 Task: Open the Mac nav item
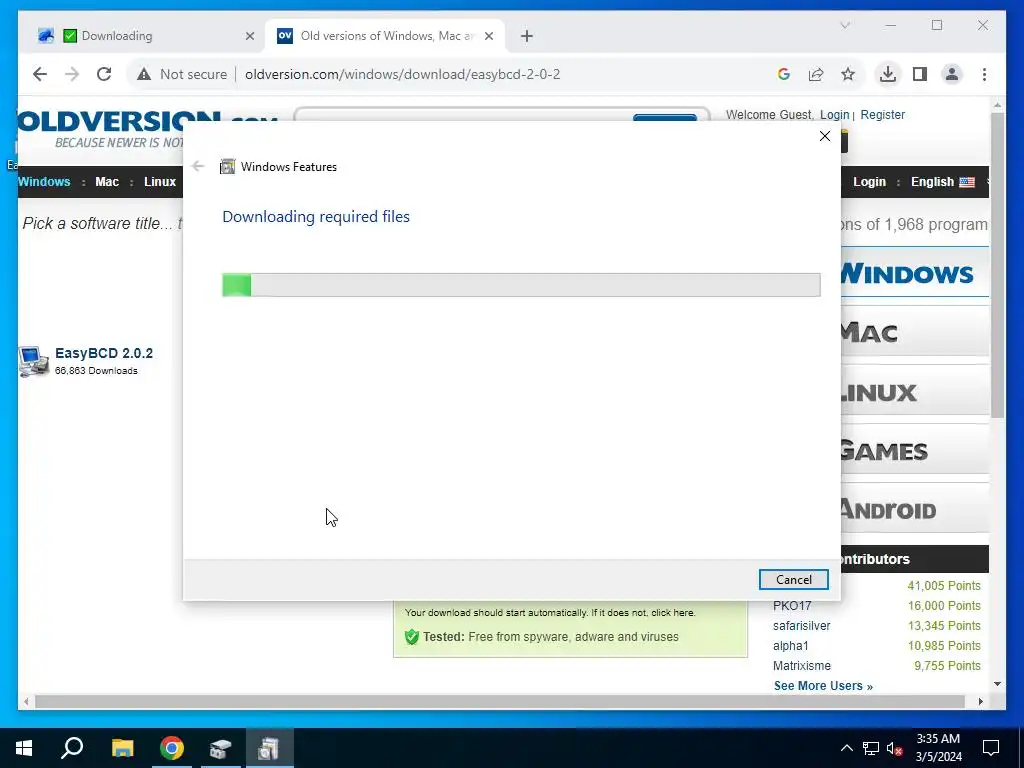point(107,182)
